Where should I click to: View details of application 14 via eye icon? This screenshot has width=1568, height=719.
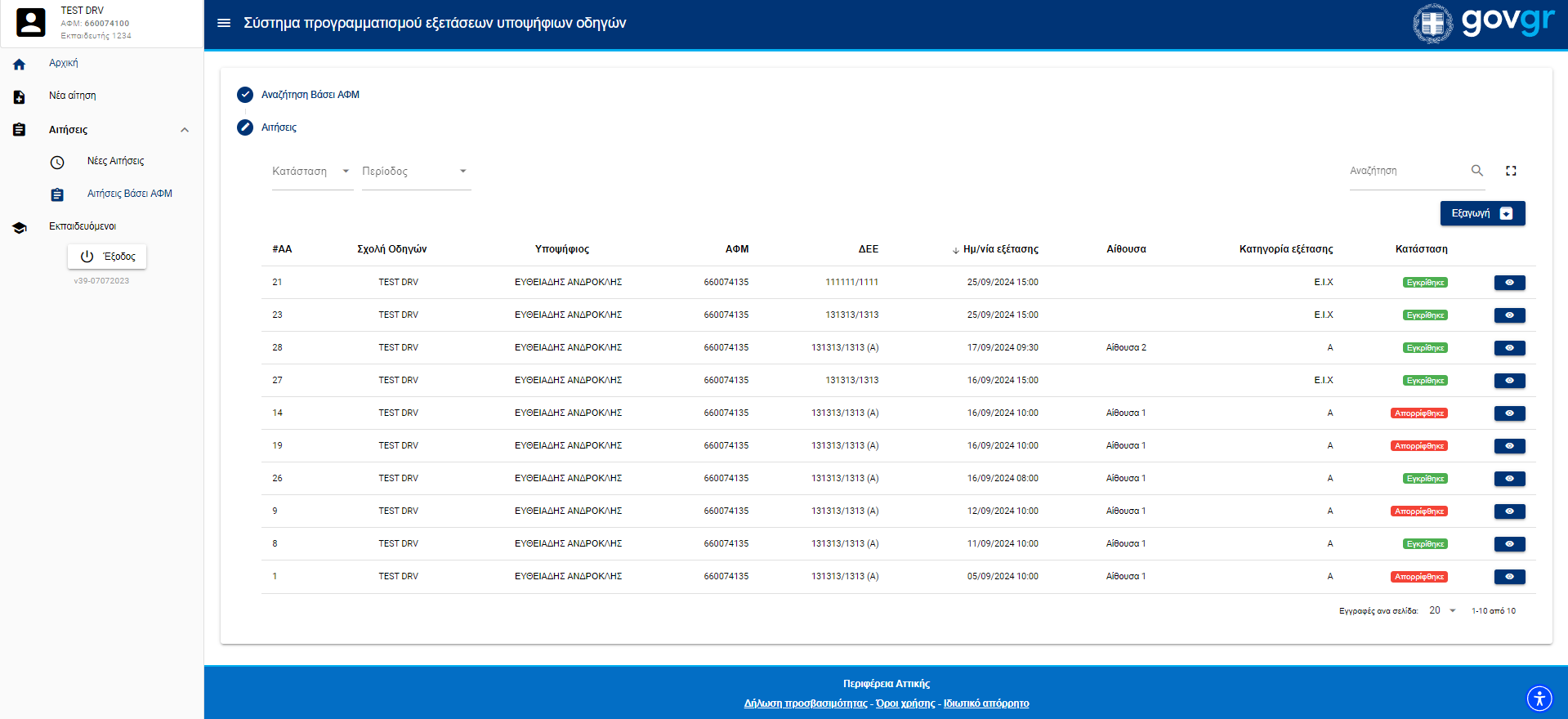pos(1509,413)
